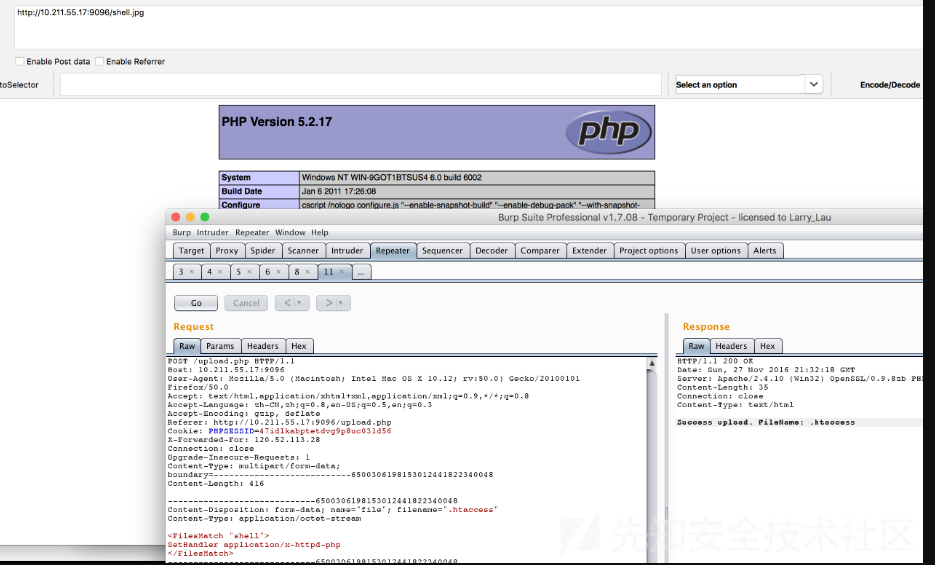Enable the Referrer checkbox
Image resolution: width=935 pixels, height=565 pixels.
pos(100,61)
